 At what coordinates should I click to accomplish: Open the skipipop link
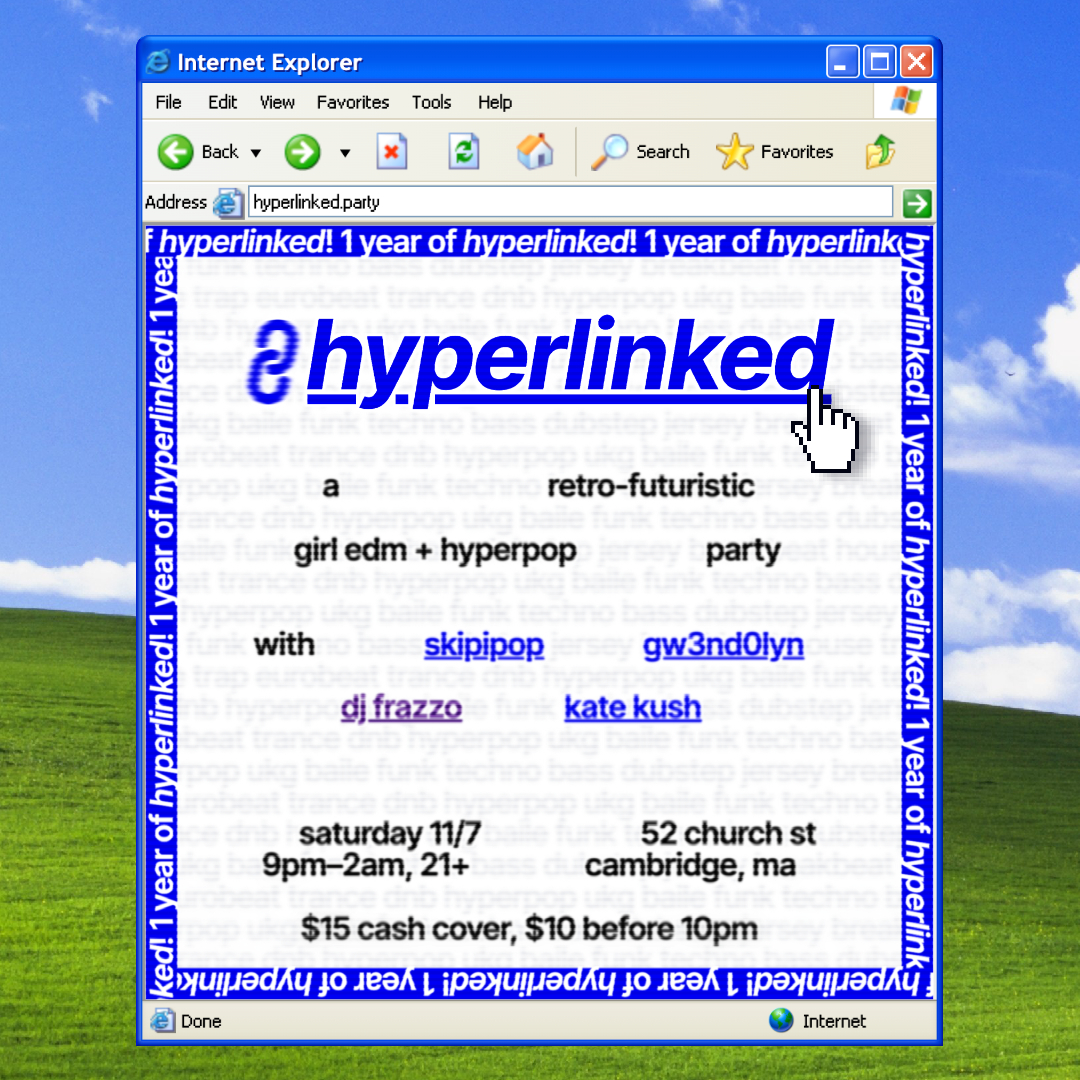coord(484,646)
